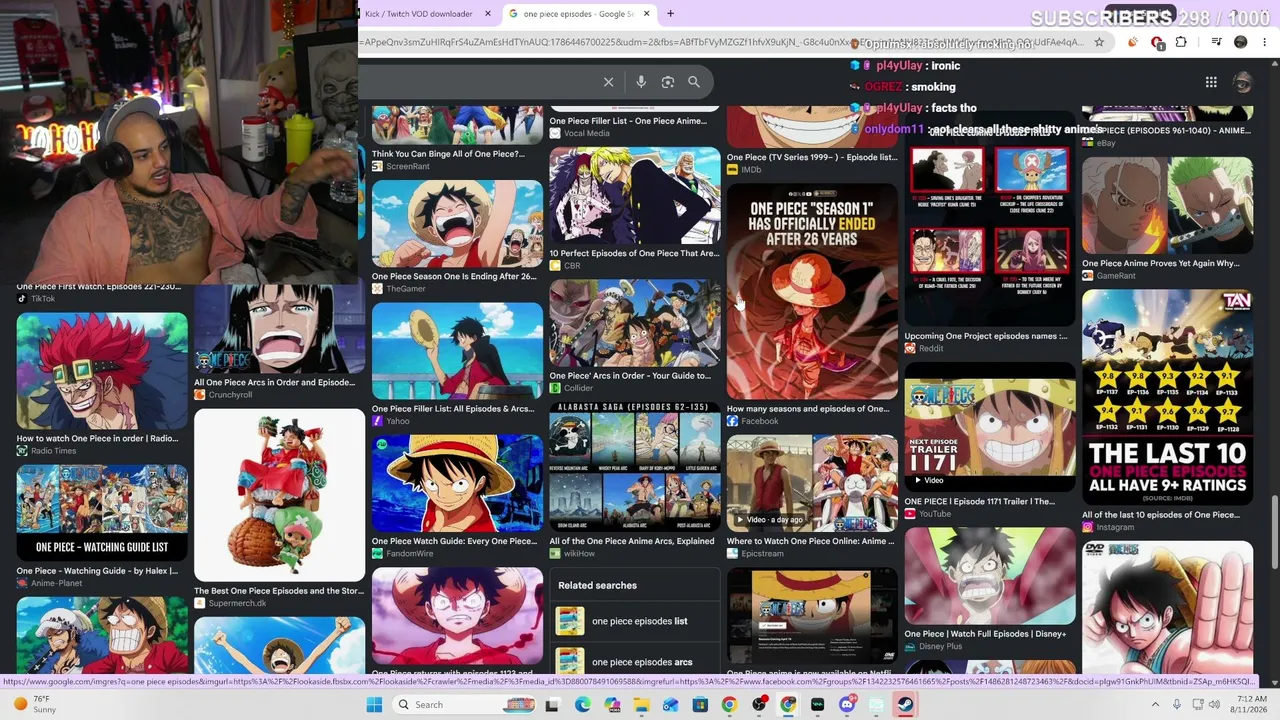Click the 'TheGamer' source label
This screenshot has height=720, width=1280.
tap(405, 289)
